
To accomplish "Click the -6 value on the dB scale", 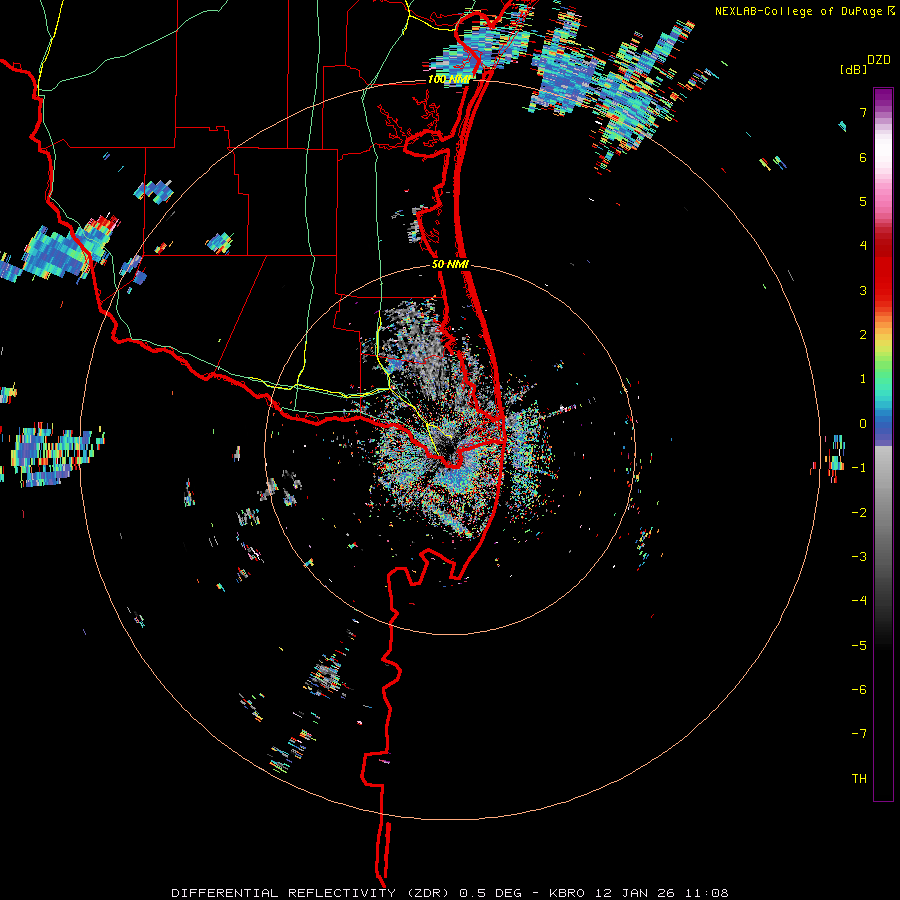I will (x=859, y=690).
